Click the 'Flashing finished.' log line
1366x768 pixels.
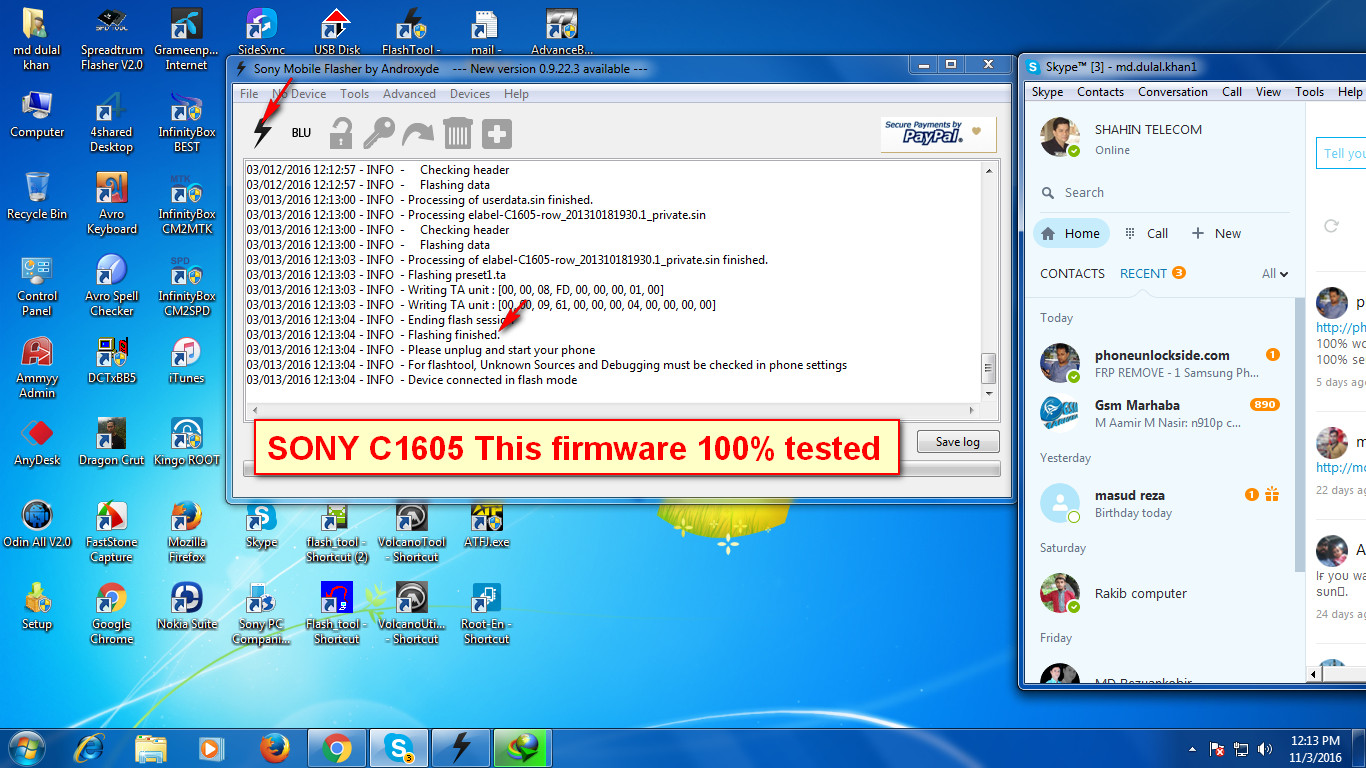(x=454, y=335)
